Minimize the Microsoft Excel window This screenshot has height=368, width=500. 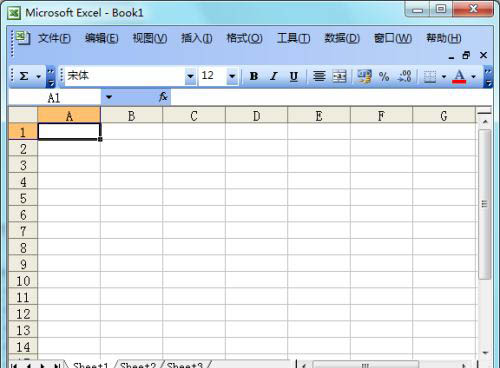click(417, 9)
